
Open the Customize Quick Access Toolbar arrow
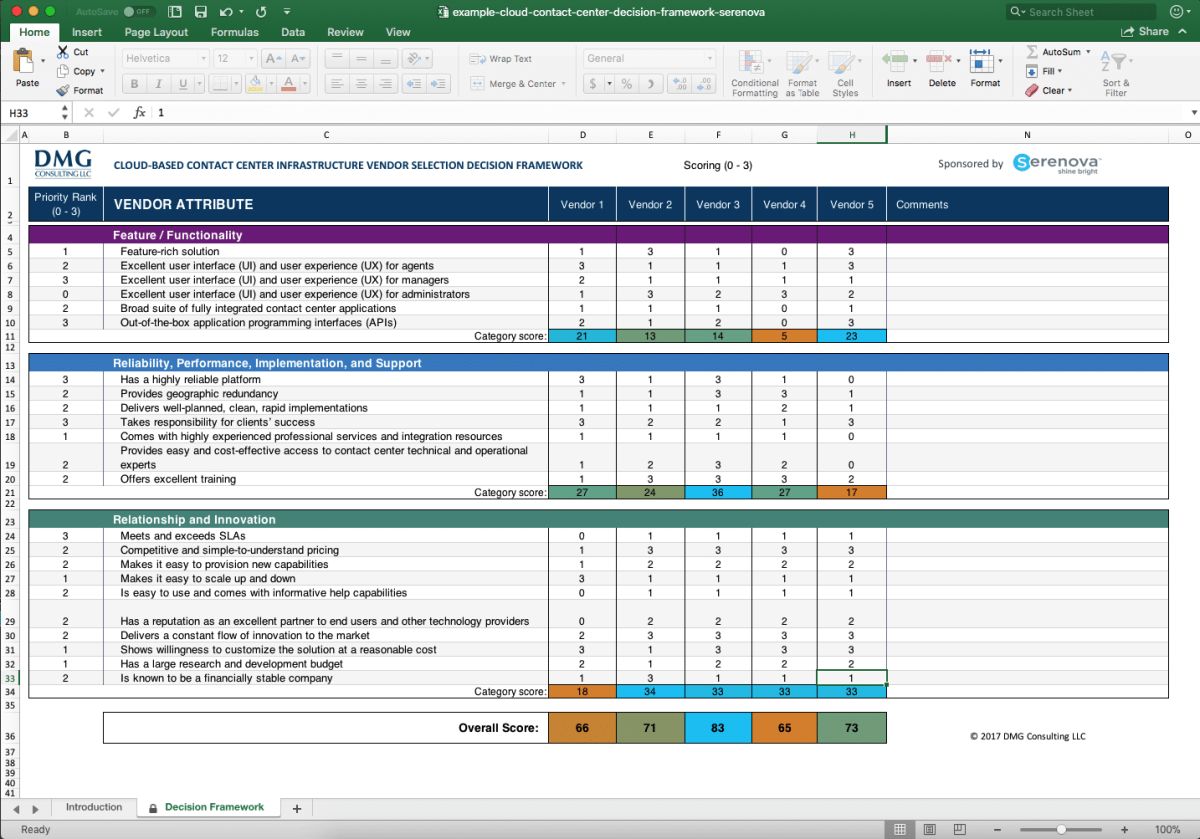(x=288, y=12)
